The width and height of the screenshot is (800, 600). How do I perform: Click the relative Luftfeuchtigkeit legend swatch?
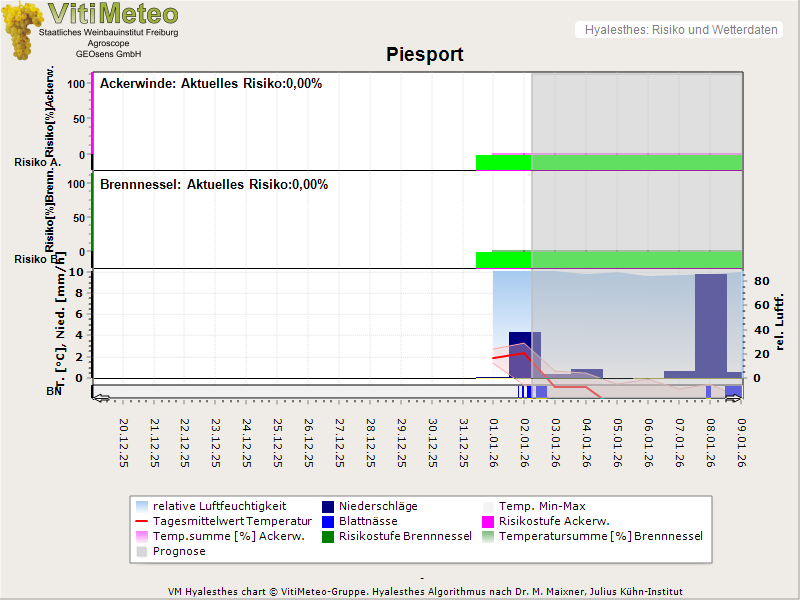point(141,506)
